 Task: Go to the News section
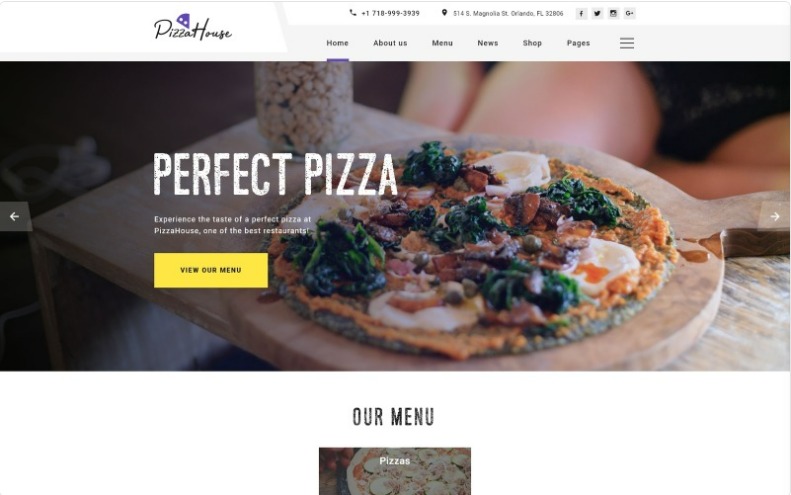488,43
